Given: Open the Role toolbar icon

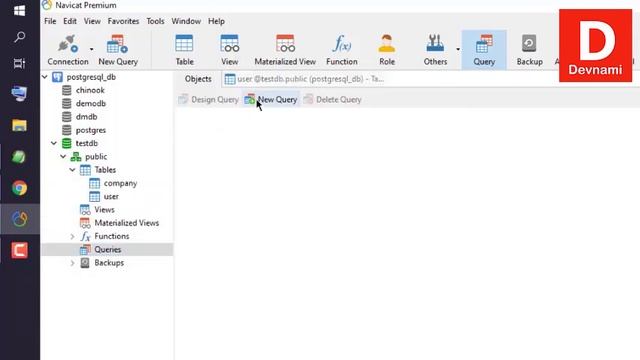Looking at the screenshot, I should coord(387,50).
